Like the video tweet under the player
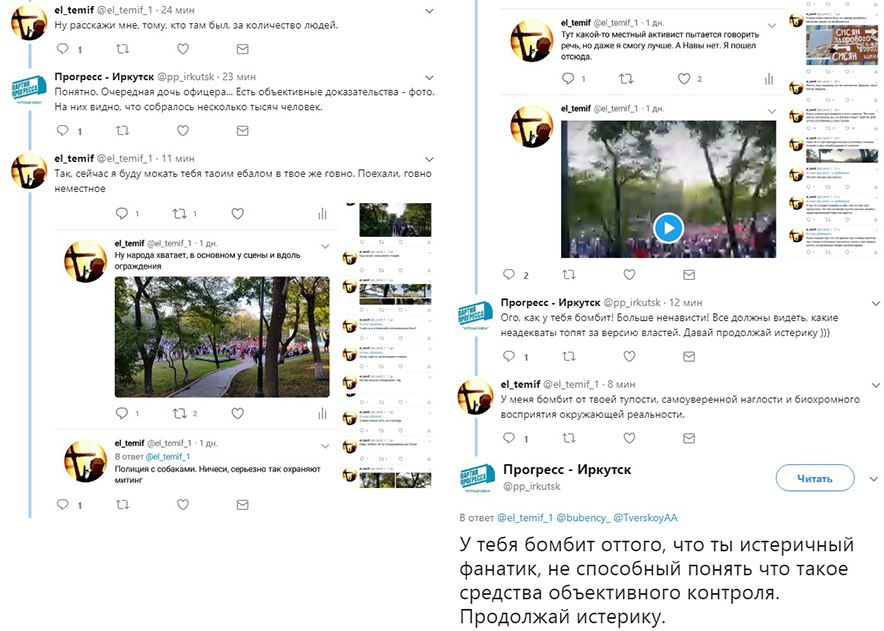This screenshot has height=631, width=884. tap(629, 275)
